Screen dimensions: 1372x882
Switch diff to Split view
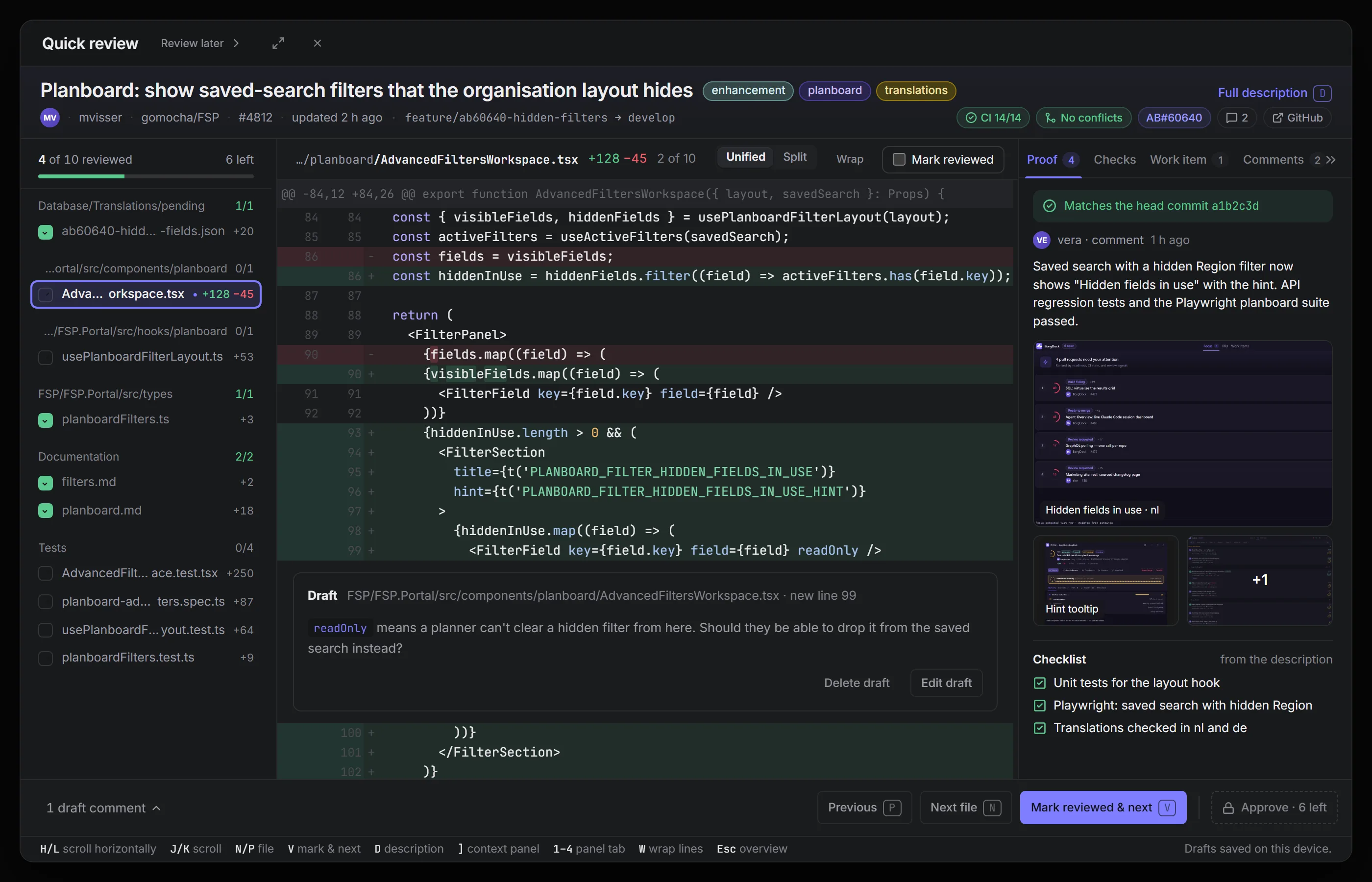coord(795,157)
